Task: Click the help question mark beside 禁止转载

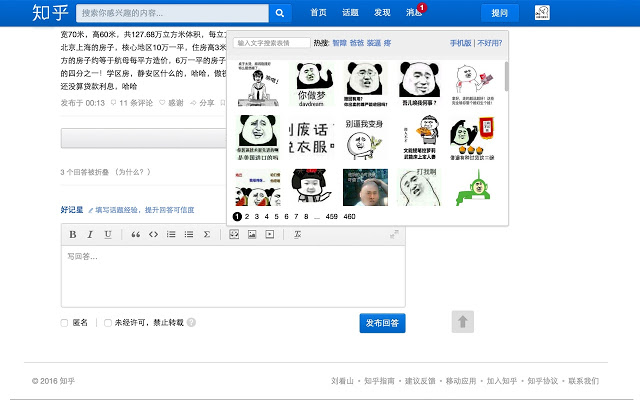Action: coord(191,322)
